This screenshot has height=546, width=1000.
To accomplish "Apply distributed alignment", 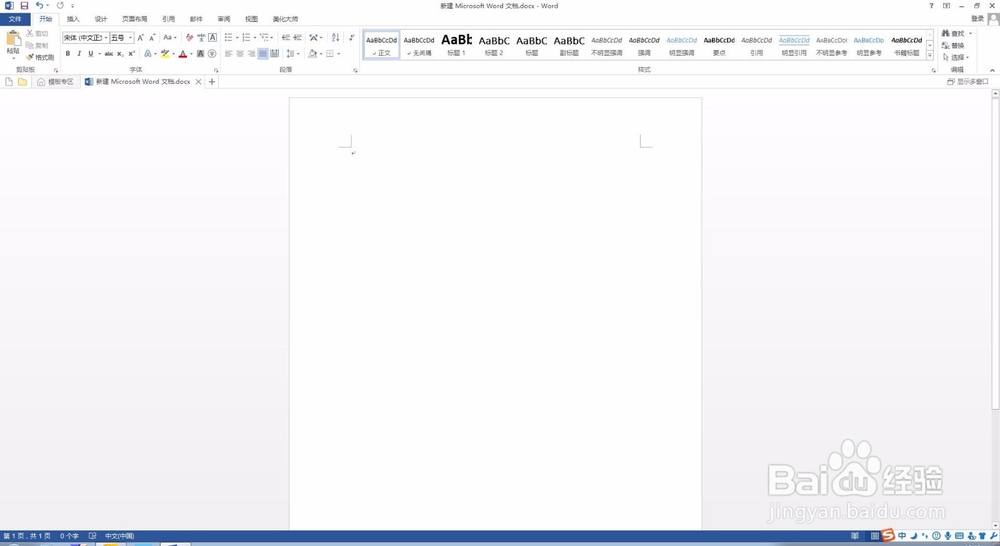I will [x=274, y=54].
